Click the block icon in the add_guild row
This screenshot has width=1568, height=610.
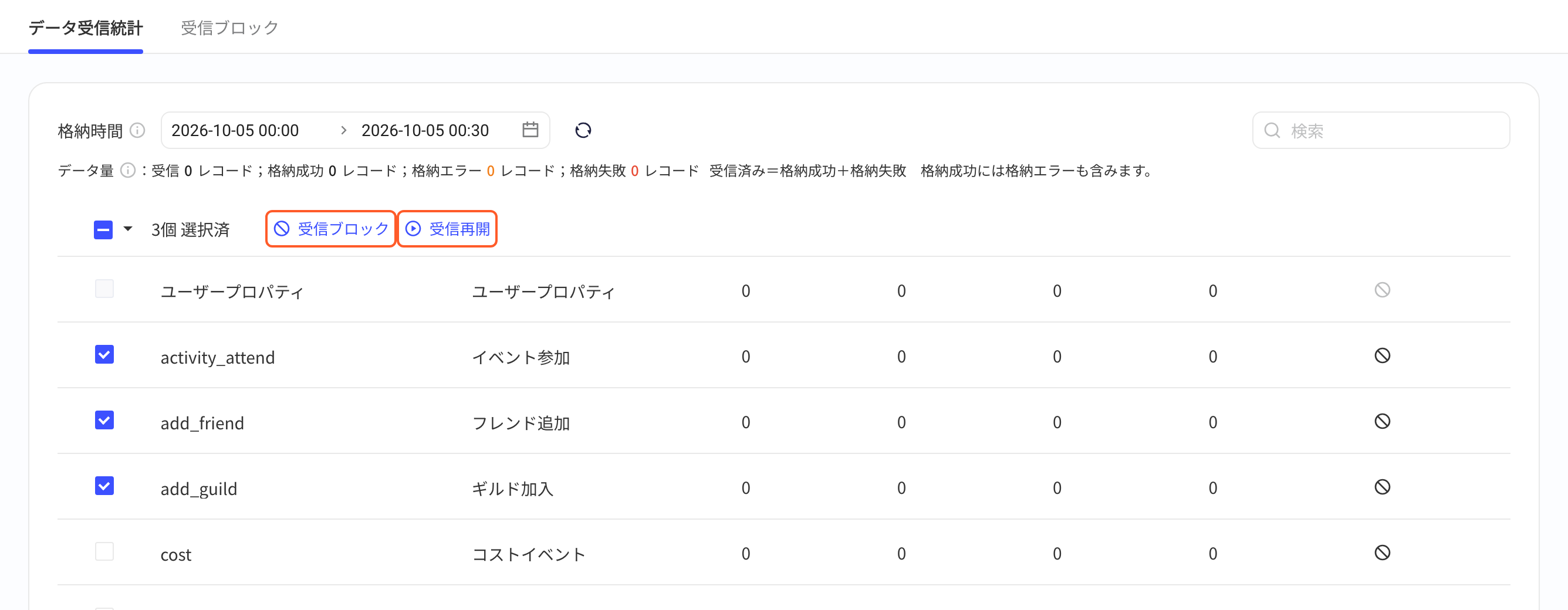[1382, 487]
